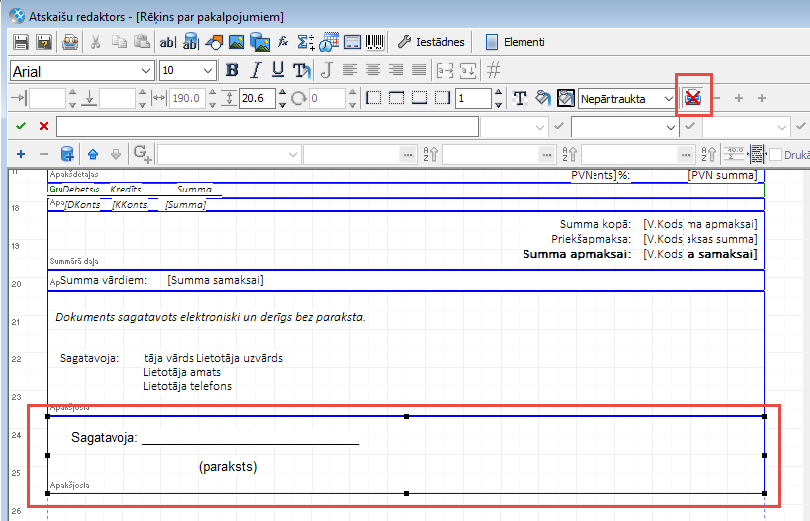Insert a picture element from the toolbar
The image size is (810, 521).
tap(237, 42)
